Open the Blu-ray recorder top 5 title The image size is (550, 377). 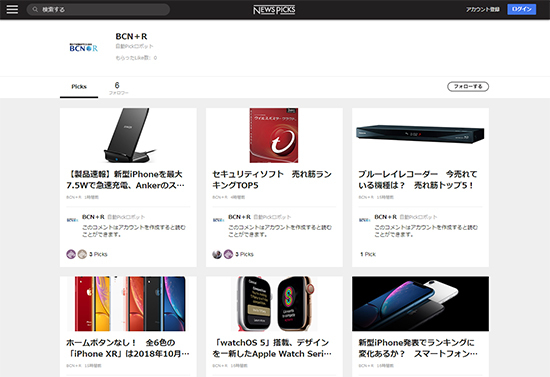pos(417,180)
